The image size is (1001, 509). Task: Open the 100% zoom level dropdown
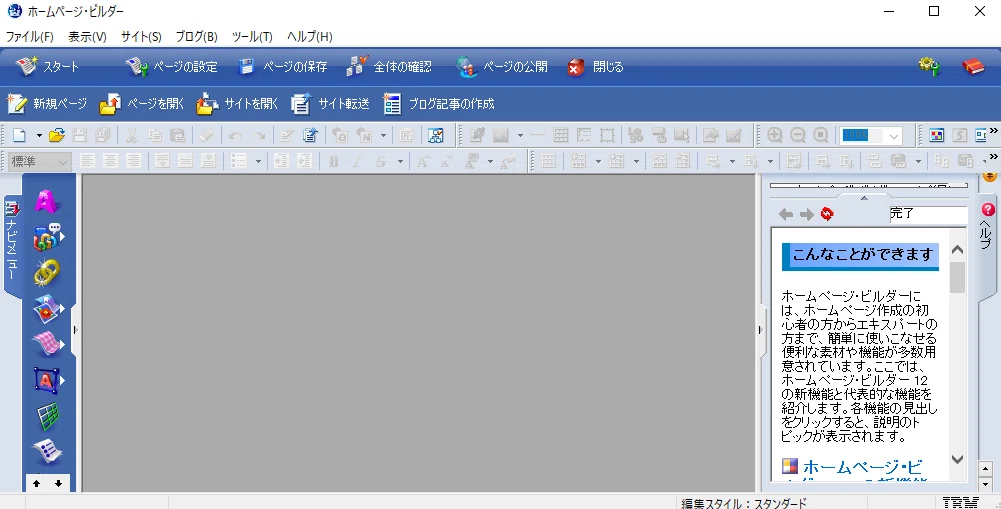(x=894, y=135)
